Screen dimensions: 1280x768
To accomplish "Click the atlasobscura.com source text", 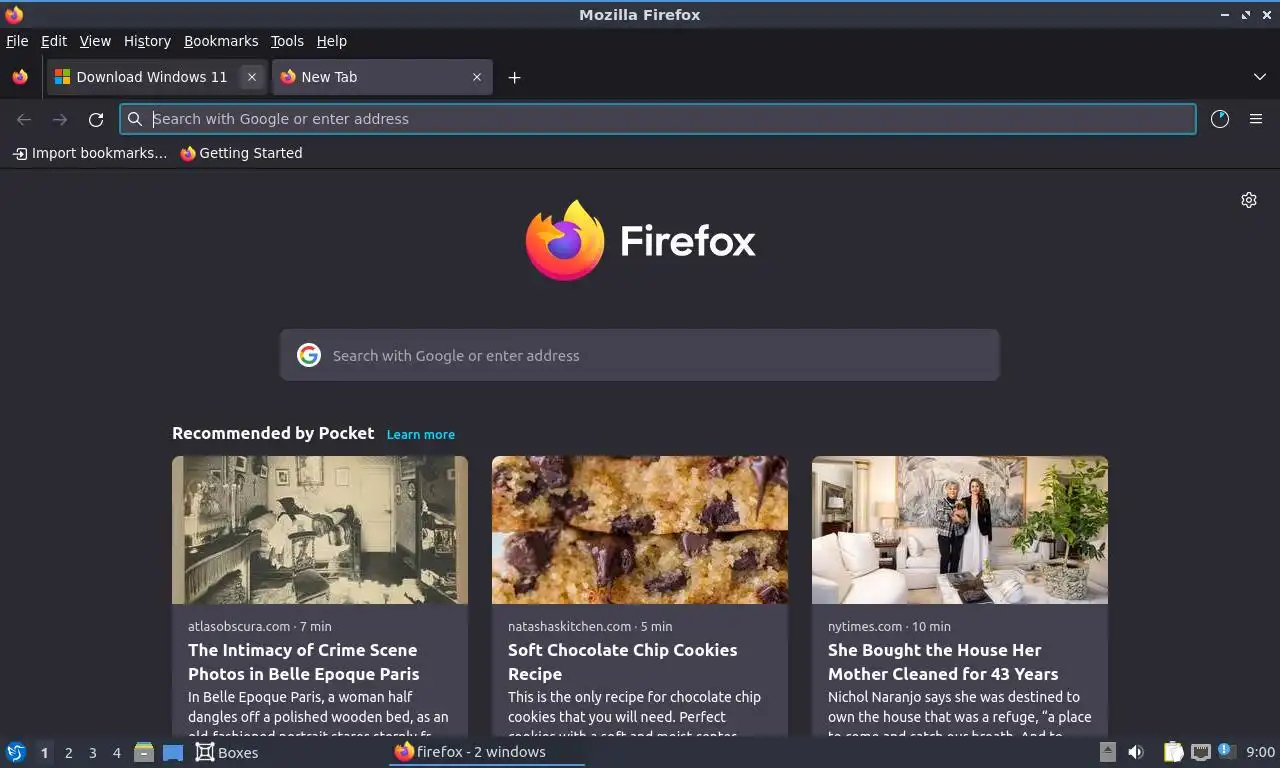I will tap(239, 626).
